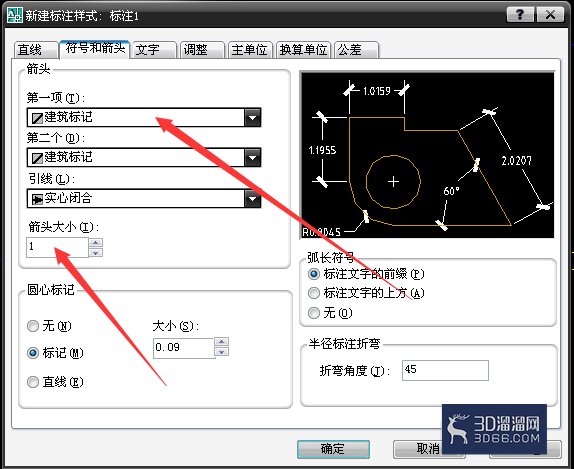The image size is (574, 469).
Task: Click 实心闭合 arrow icon in 引线 box
Action: click(37, 199)
